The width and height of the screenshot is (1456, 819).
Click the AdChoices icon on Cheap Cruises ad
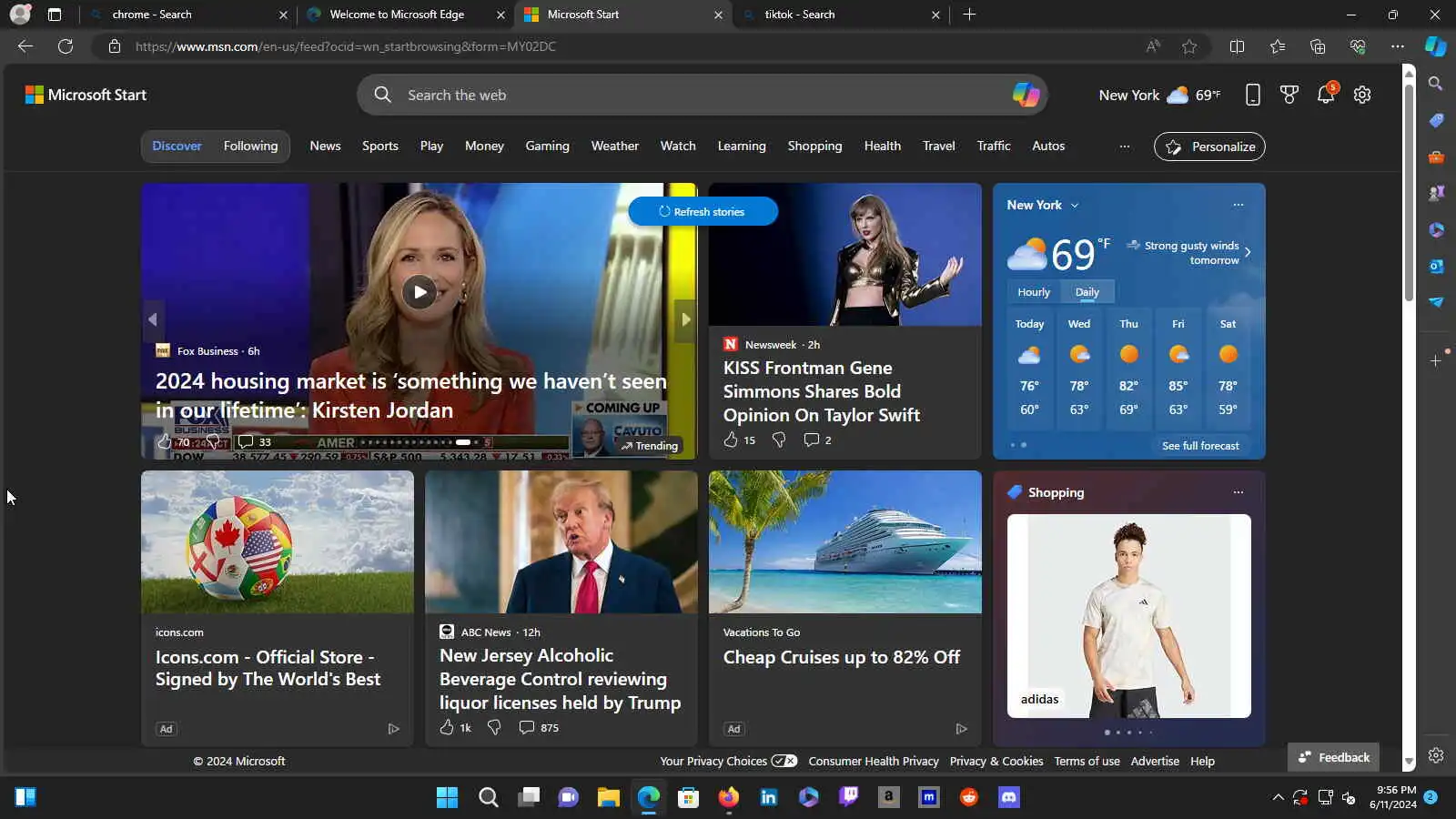coord(961,729)
